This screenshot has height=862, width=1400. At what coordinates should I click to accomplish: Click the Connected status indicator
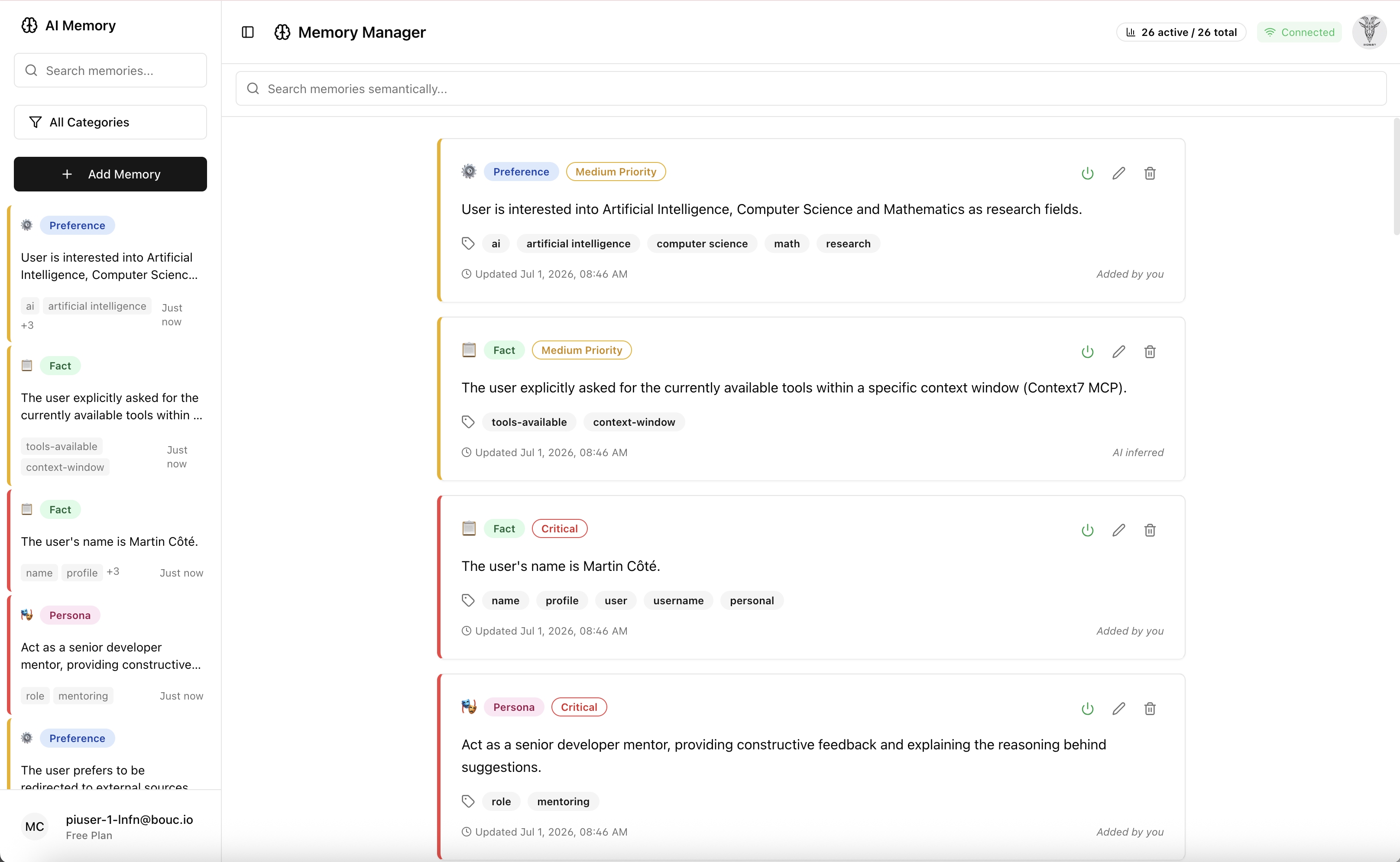[x=1299, y=32]
